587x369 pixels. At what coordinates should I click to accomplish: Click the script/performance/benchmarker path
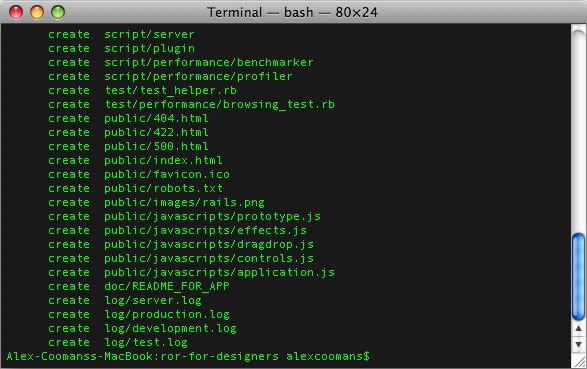[209, 62]
